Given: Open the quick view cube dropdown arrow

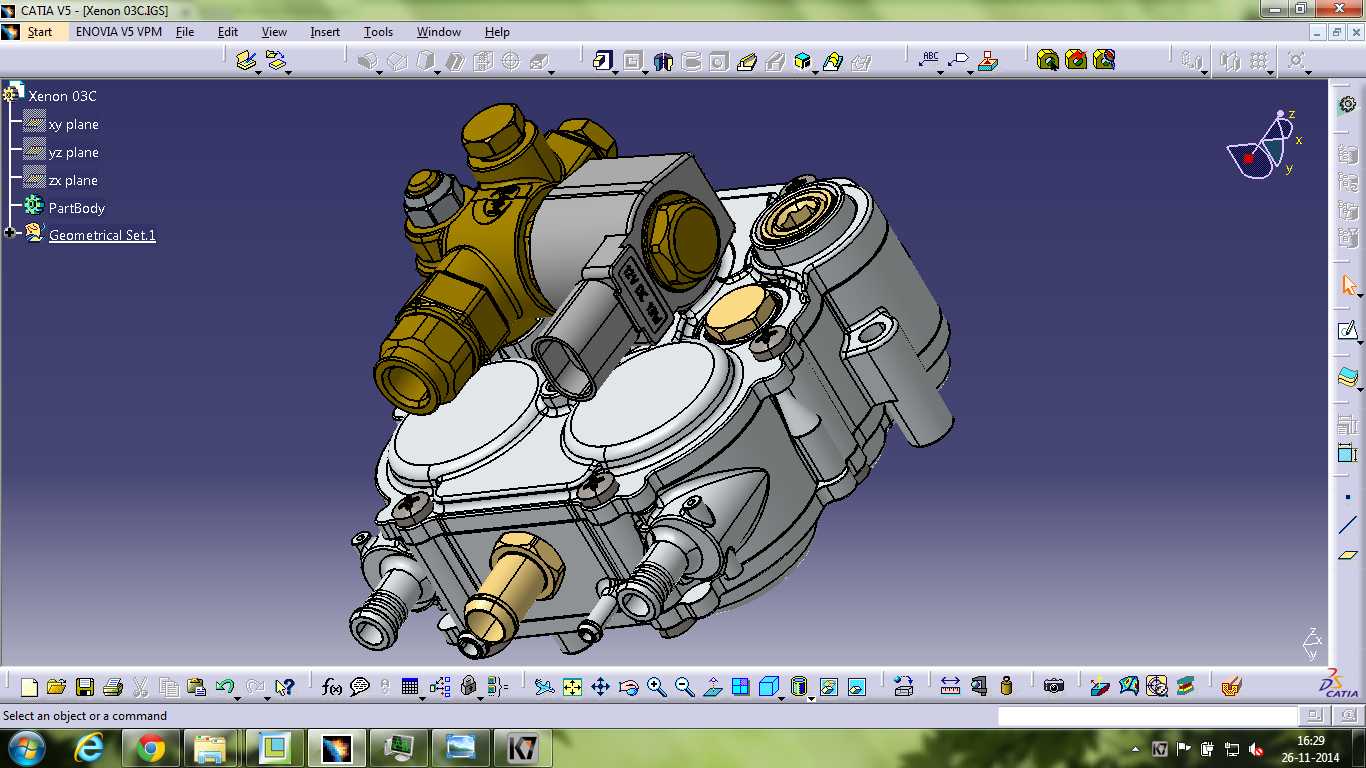Looking at the screenshot, I should [781, 697].
